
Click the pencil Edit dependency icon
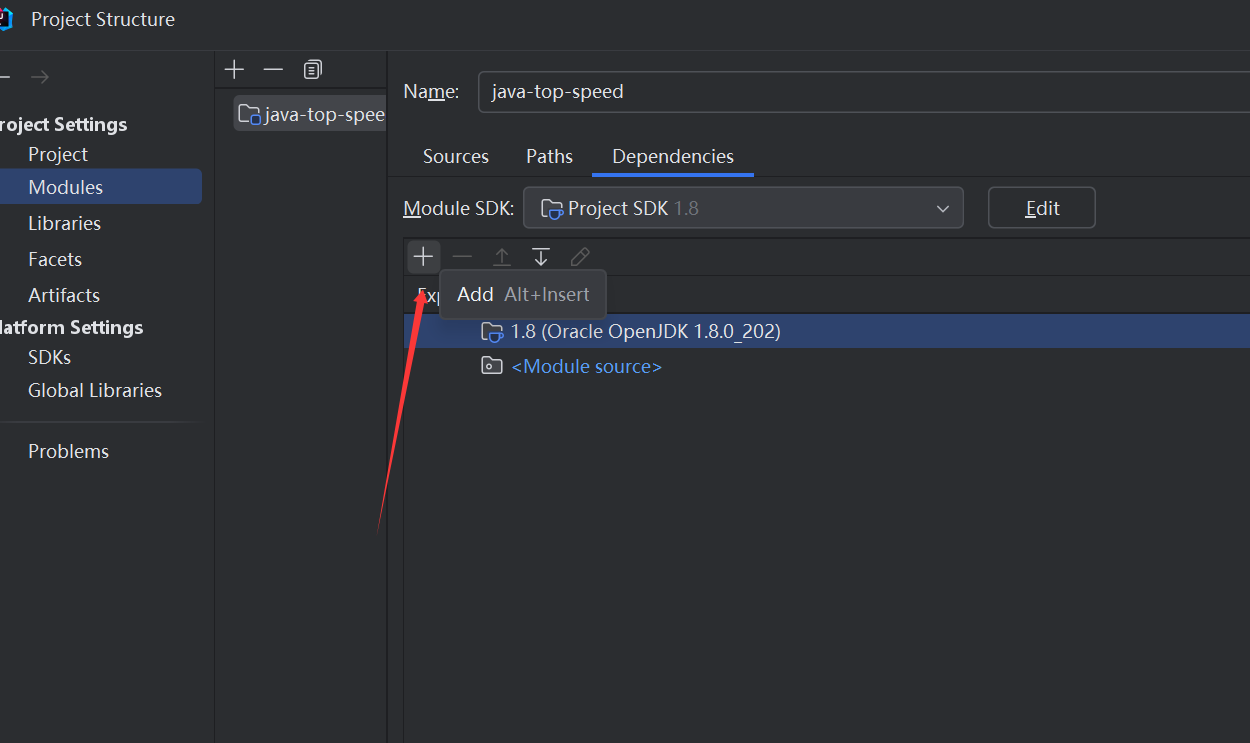580,257
